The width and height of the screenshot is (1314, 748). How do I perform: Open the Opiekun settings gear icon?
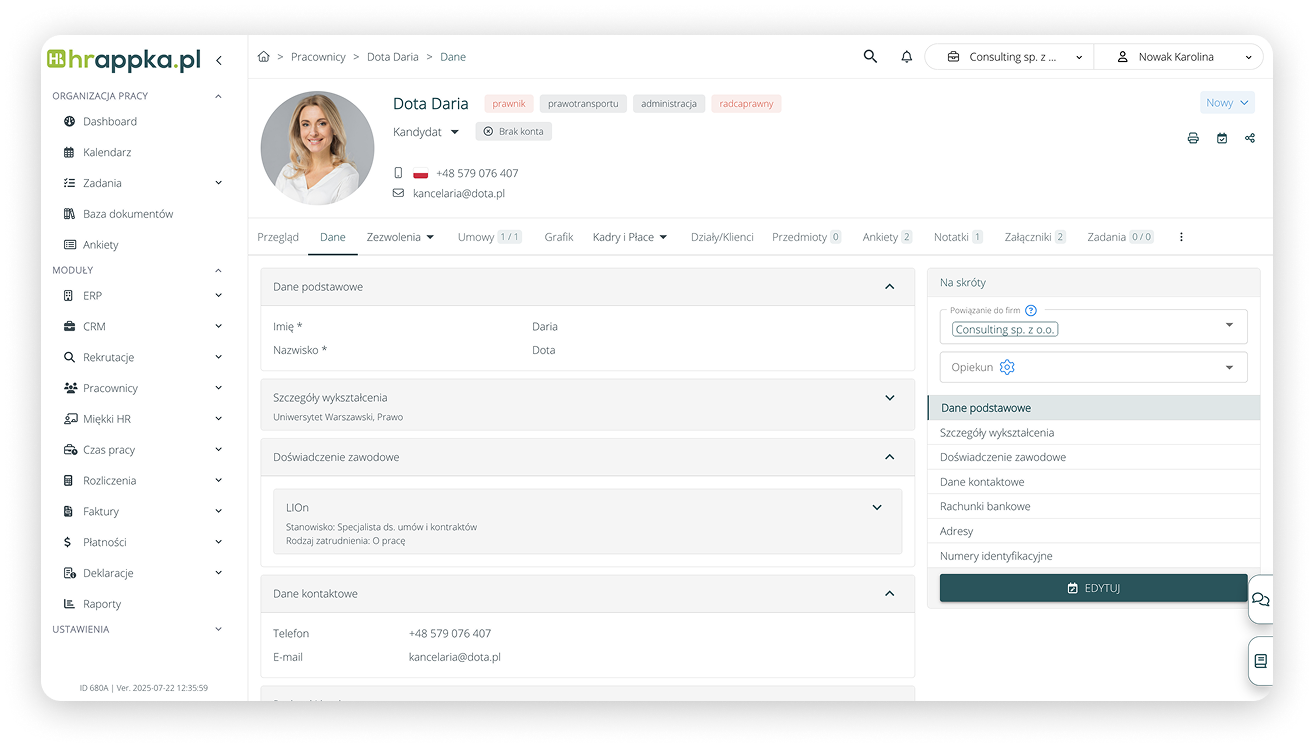[x=1007, y=367]
